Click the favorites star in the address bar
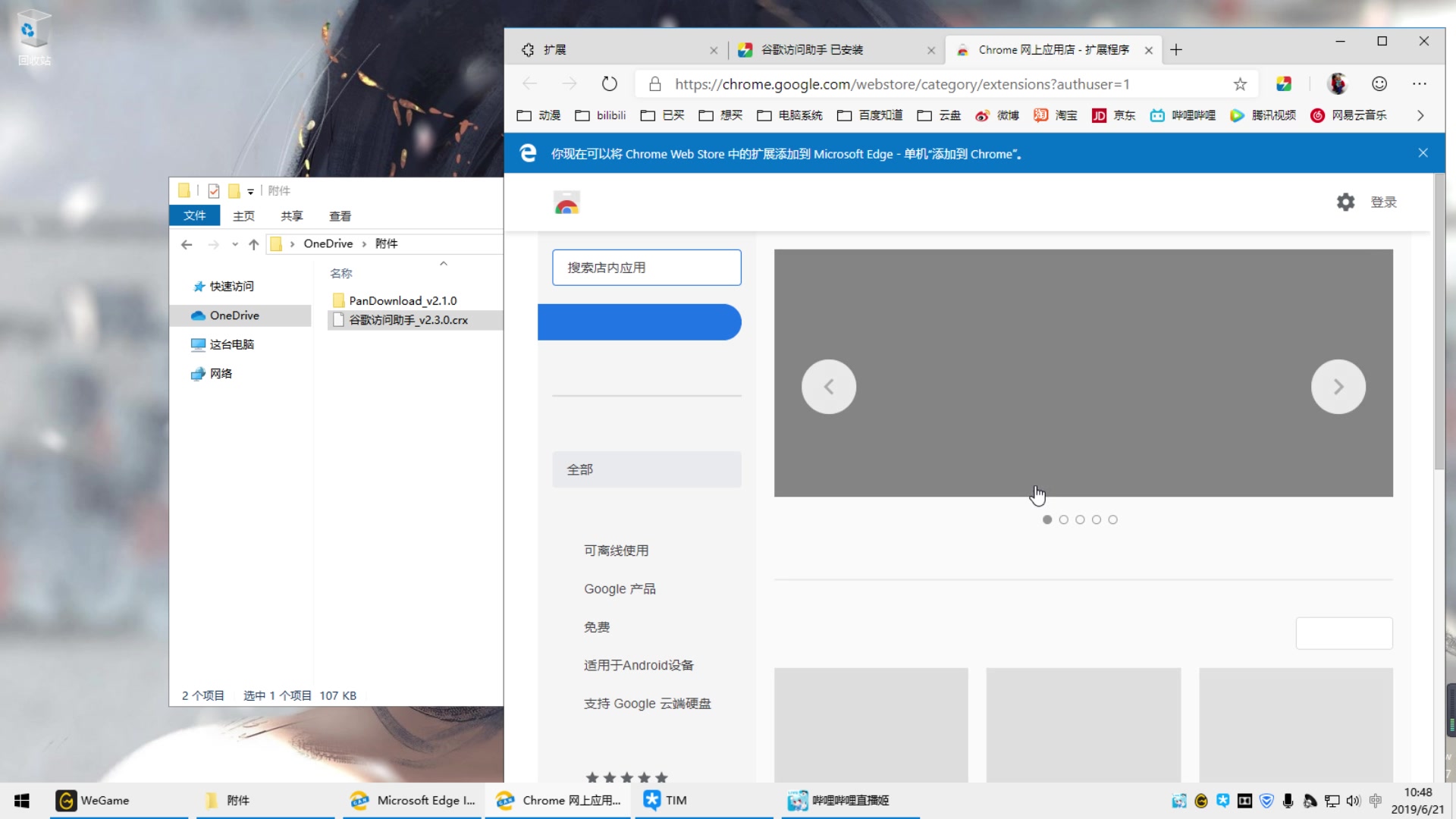Viewport: 1456px width, 819px height. (1240, 83)
